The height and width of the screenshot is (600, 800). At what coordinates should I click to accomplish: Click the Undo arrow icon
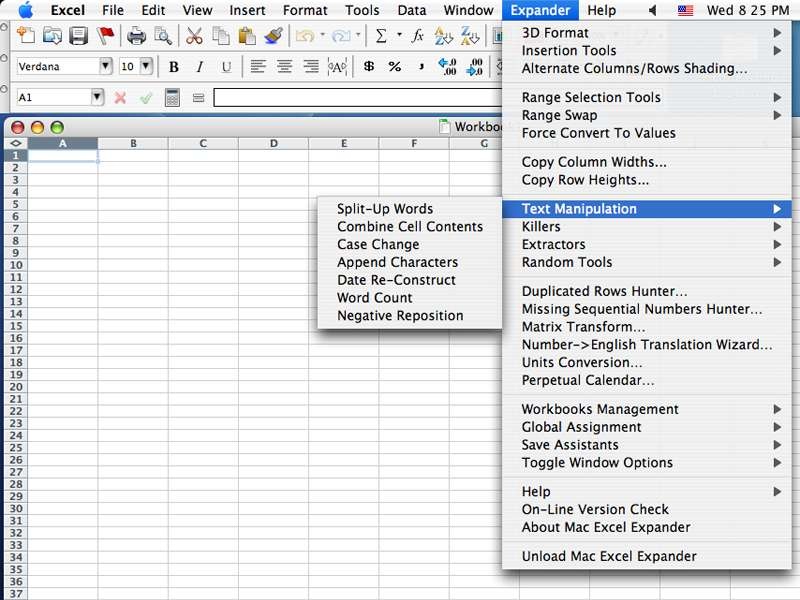coord(305,36)
